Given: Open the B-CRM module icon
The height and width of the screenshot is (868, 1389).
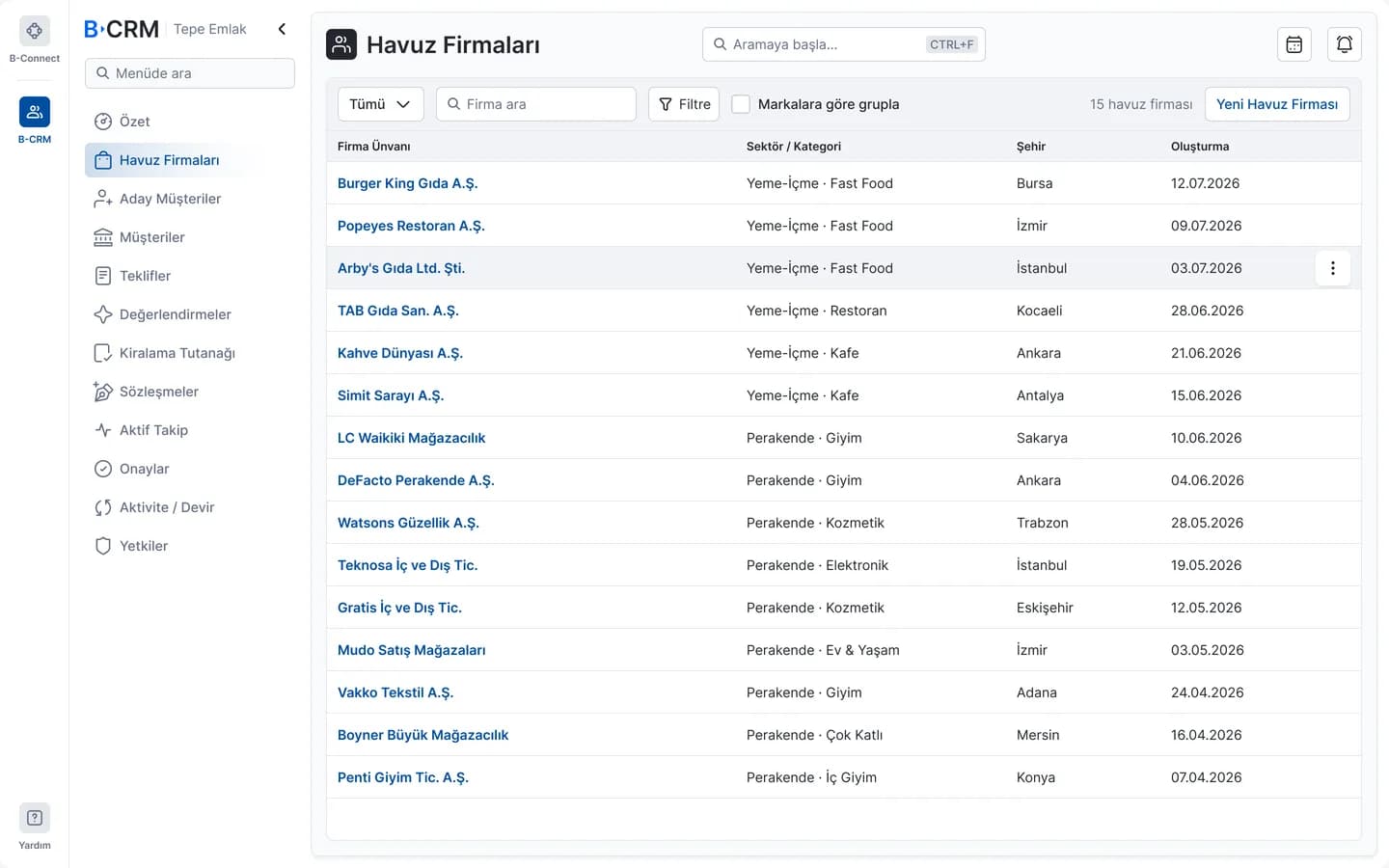Looking at the screenshot, I should (x=35, y=112).
